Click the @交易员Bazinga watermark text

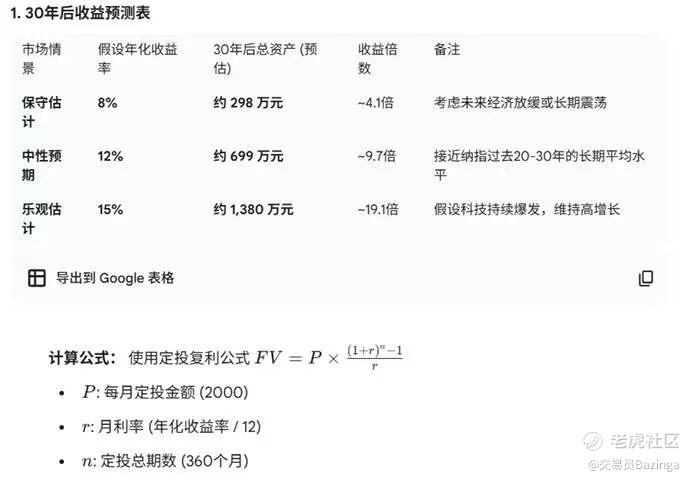click(633, 464)
